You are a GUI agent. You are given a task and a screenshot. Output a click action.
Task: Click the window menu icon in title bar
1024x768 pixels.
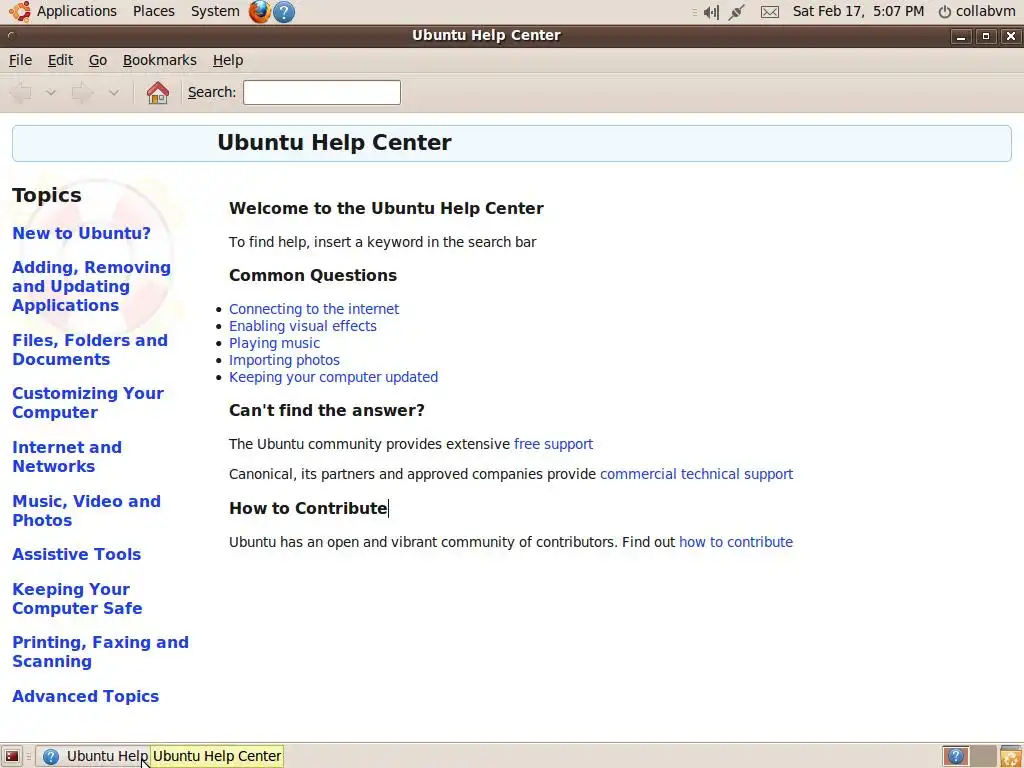coord(10,36)
